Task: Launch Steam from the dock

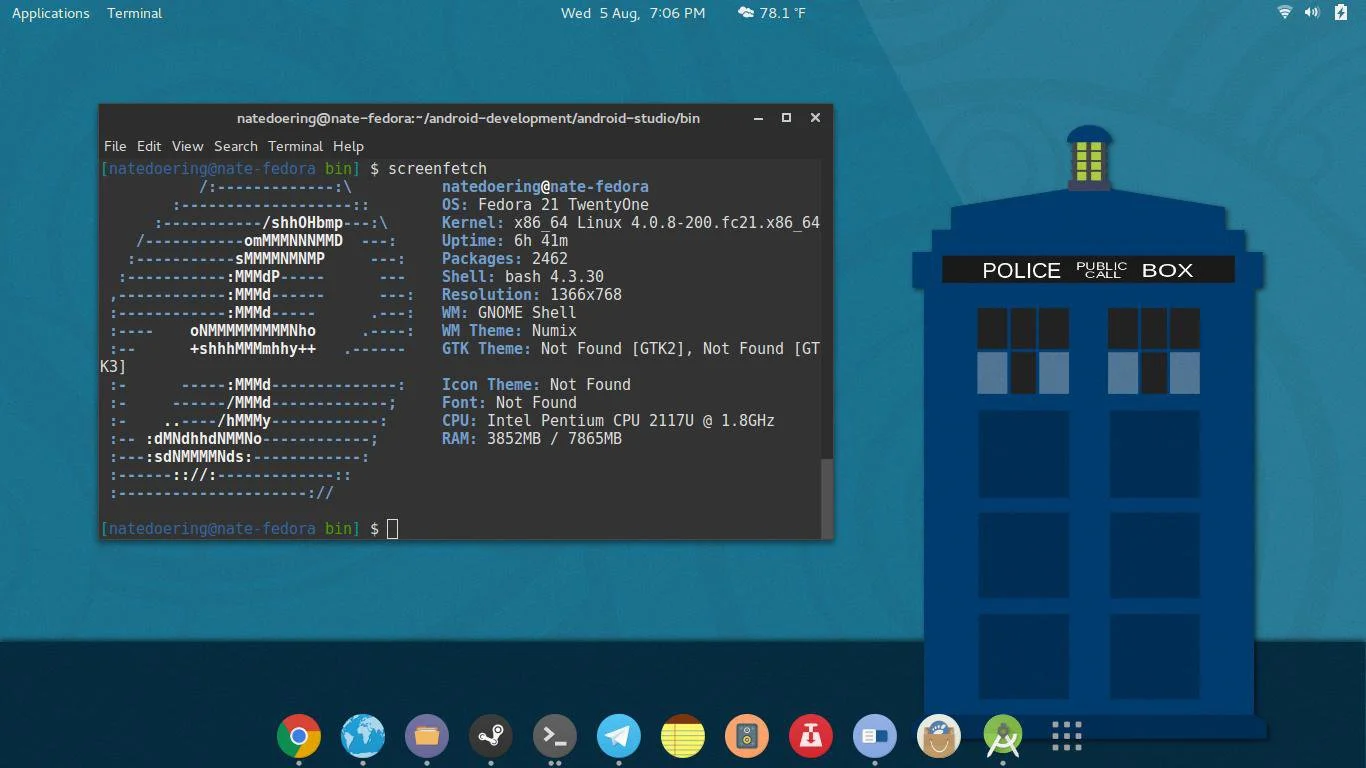Action: 491,737
